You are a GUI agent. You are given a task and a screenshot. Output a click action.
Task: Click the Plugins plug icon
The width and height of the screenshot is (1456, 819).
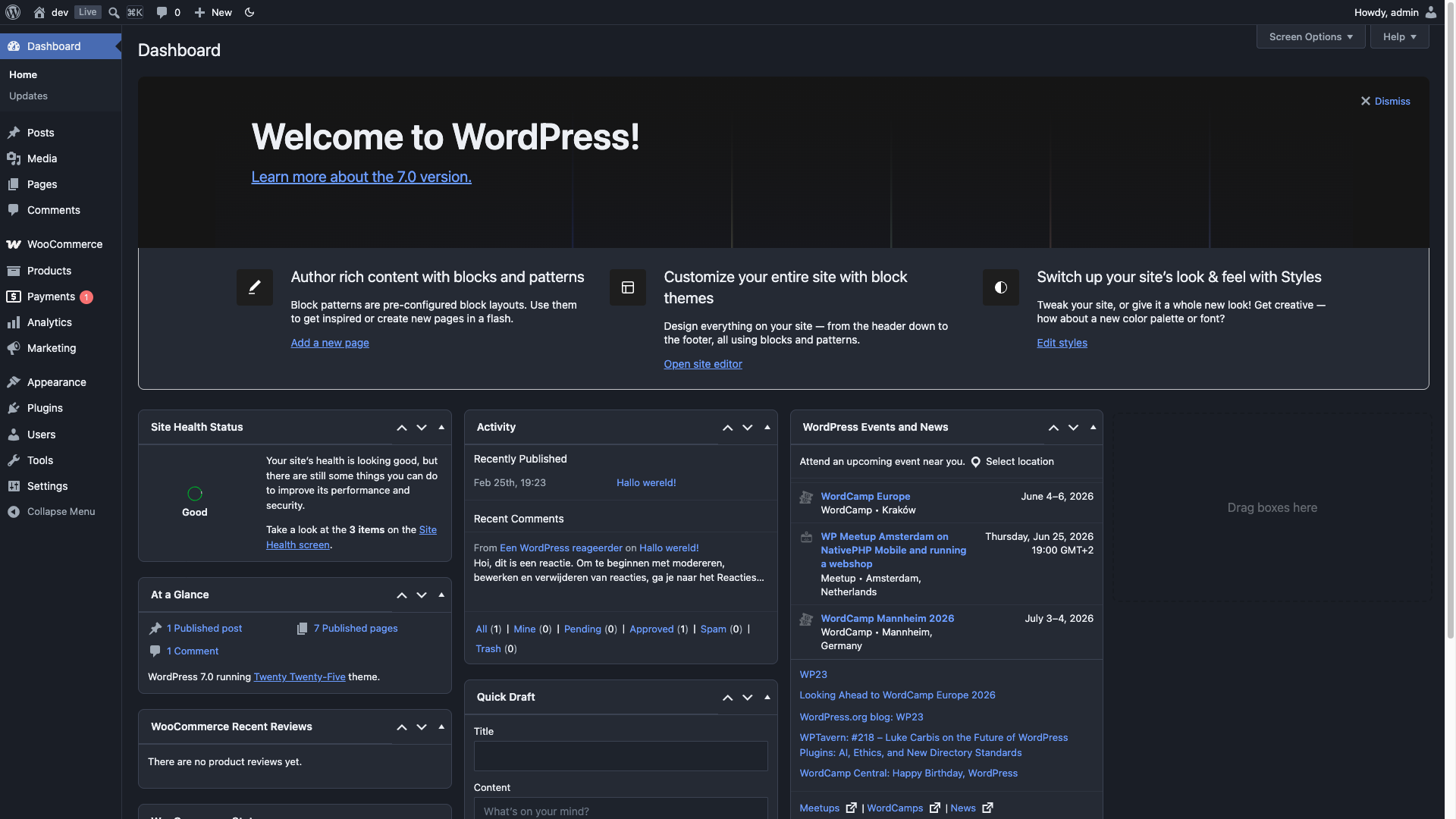(14, 408)
